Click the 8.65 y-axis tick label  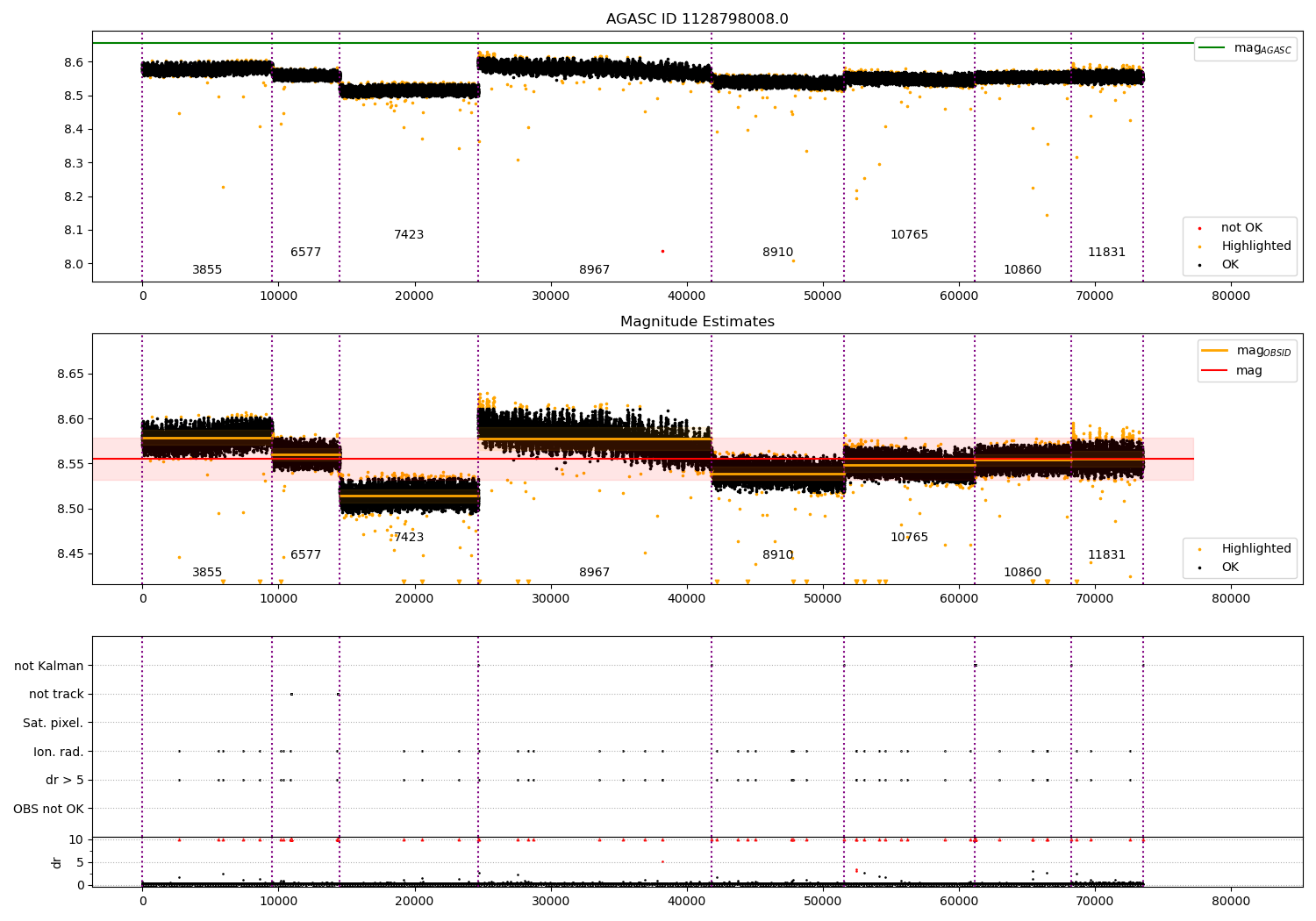[x=70, y=375]
